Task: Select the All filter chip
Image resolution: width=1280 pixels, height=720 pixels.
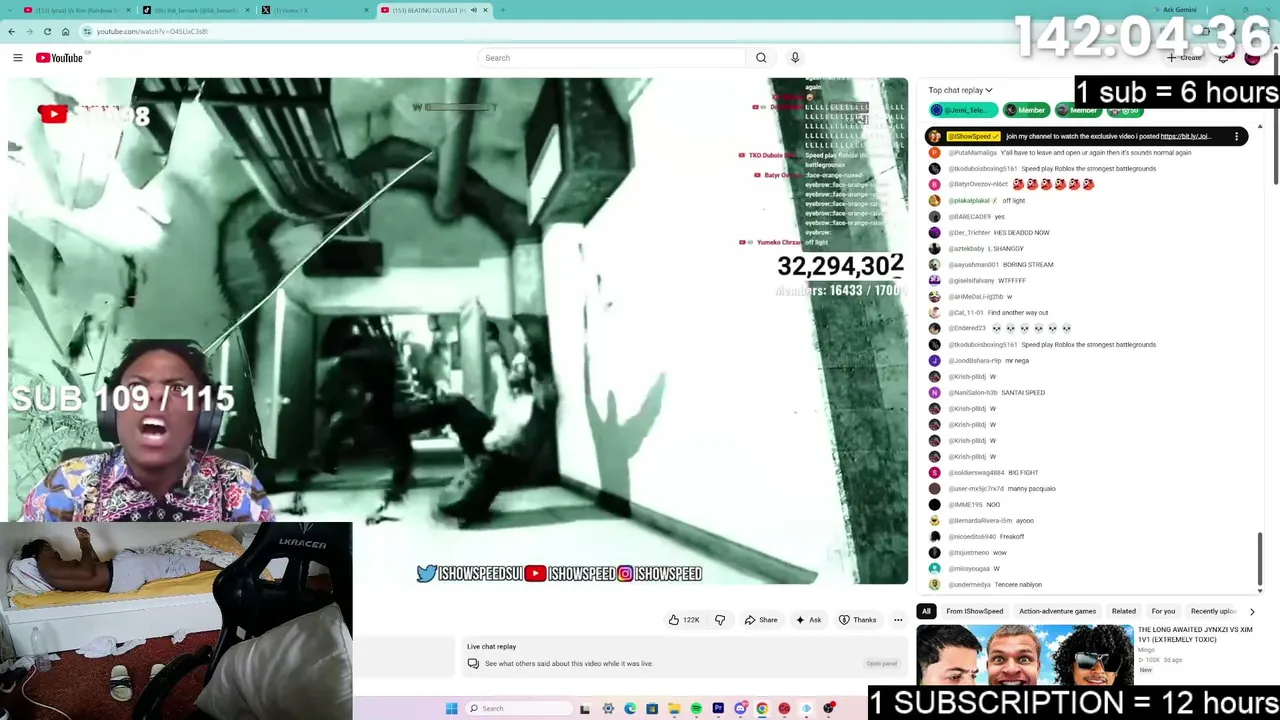Action: tap(926, 611)
